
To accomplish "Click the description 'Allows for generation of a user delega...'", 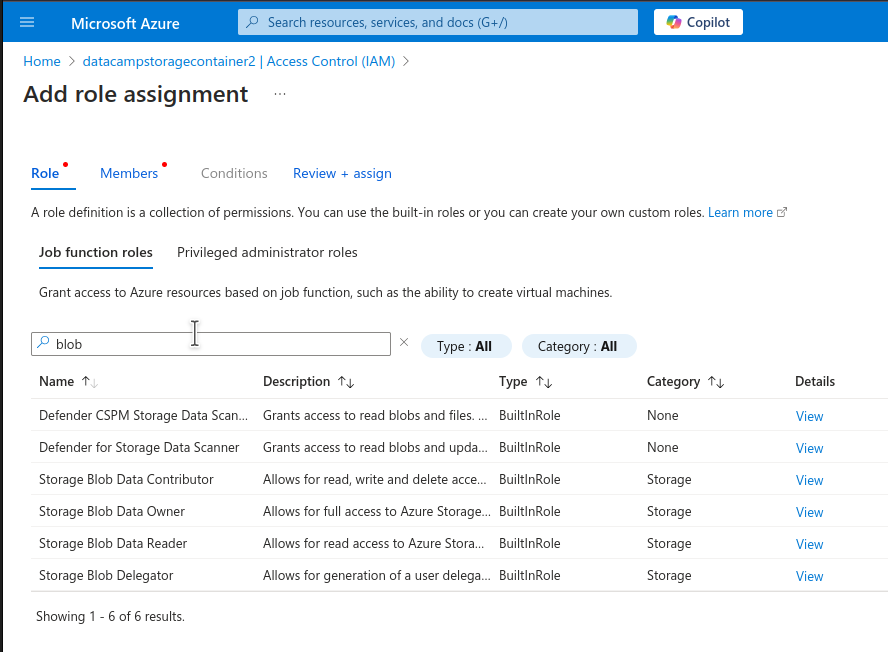I will (x=377, y=576).
